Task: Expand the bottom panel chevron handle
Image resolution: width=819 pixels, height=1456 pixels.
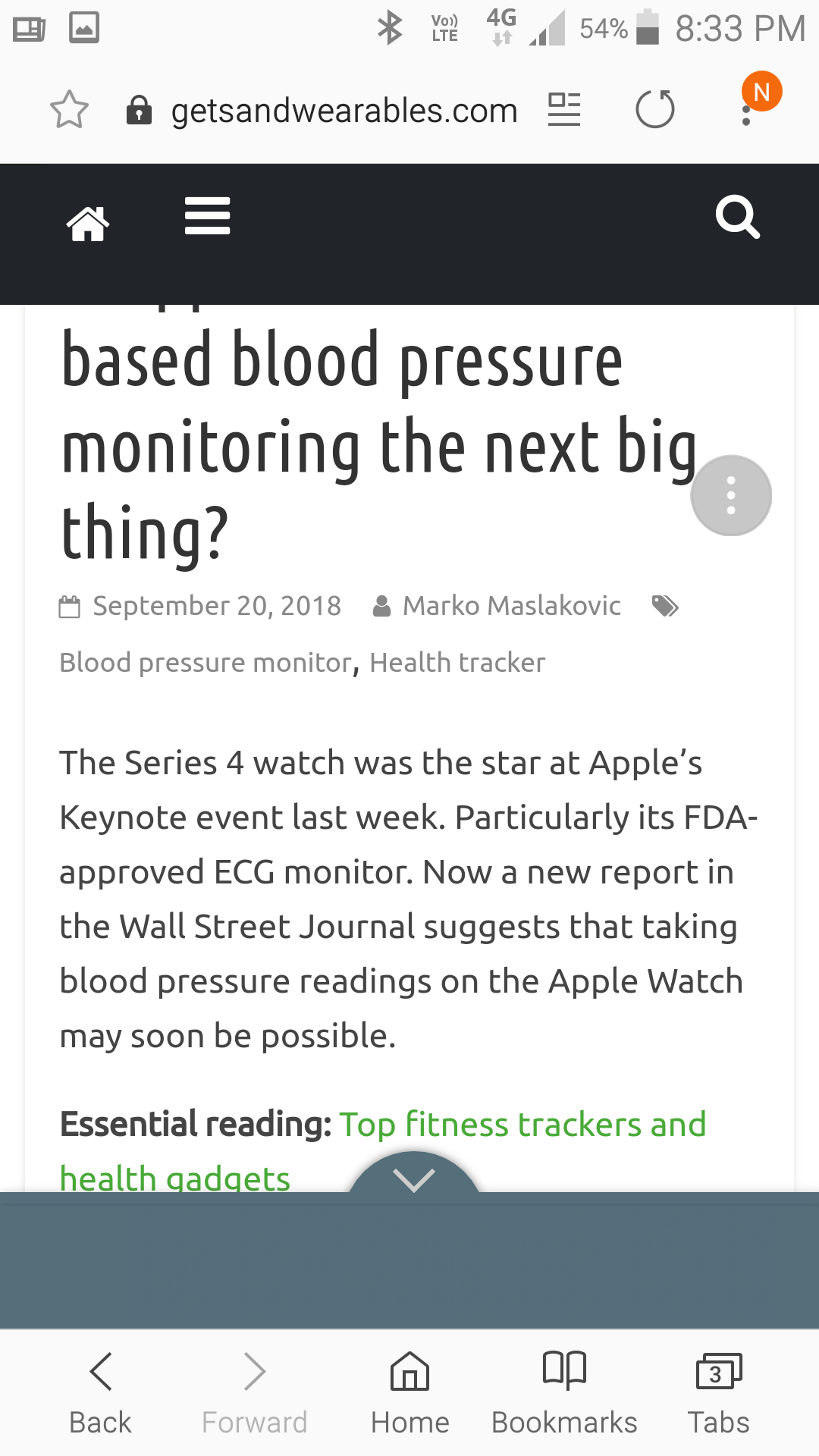Action: pos(414,1175)
